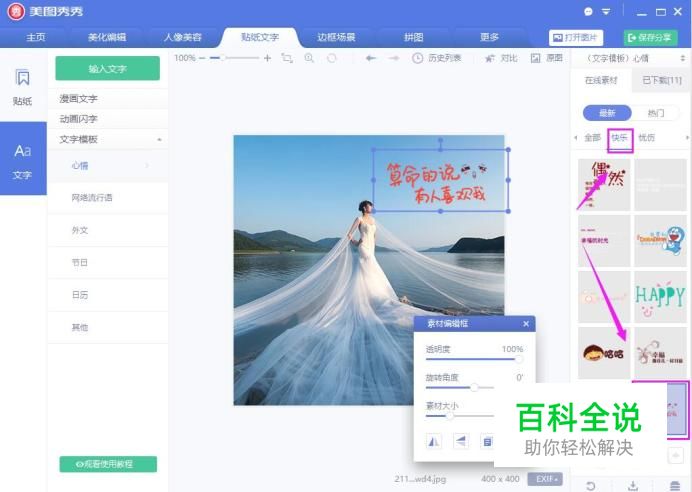Select the 其他 template category
Viewport: 692px width, 492px height.
107,327
